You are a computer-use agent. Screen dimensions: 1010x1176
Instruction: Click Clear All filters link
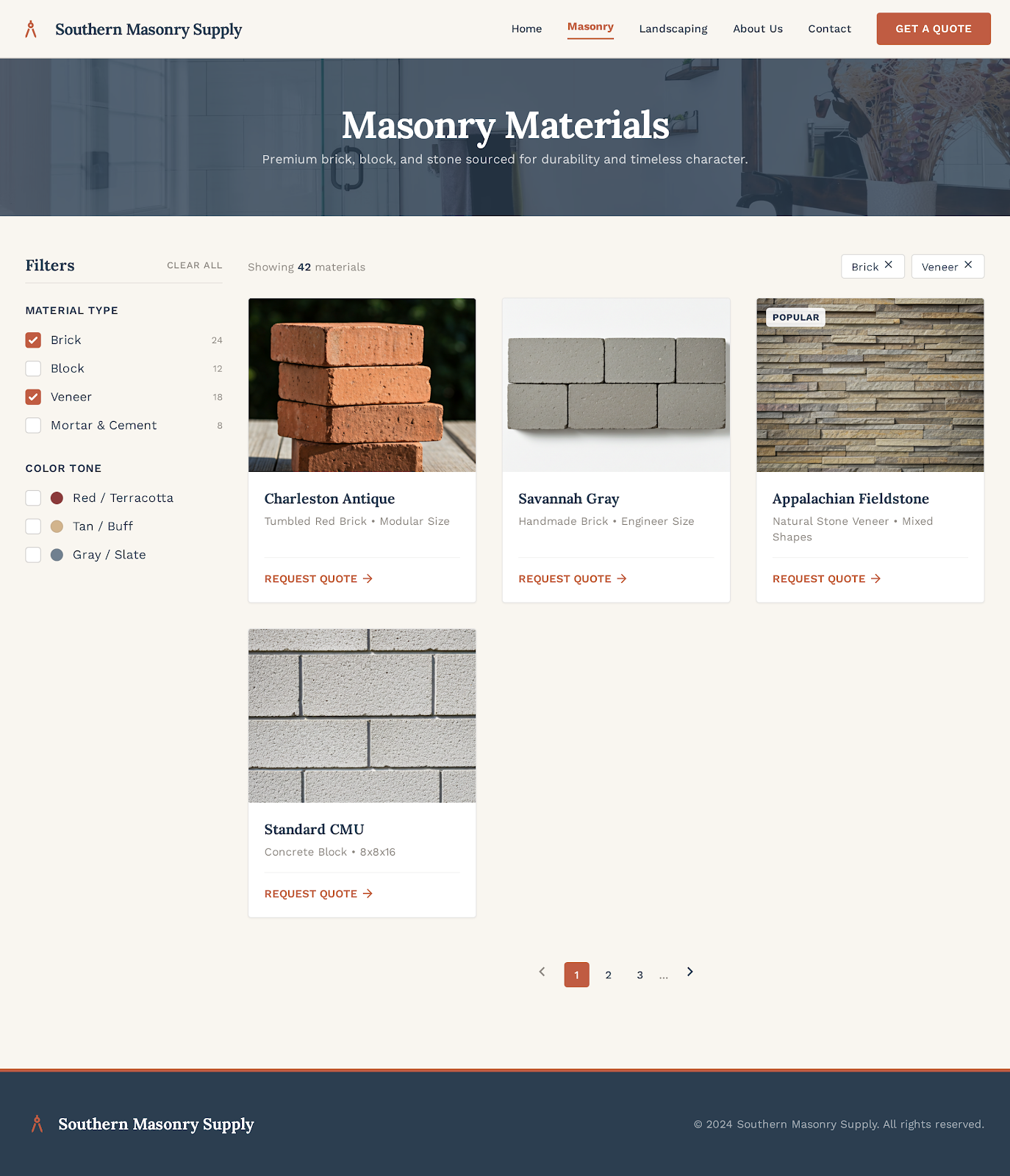[194, 265]
